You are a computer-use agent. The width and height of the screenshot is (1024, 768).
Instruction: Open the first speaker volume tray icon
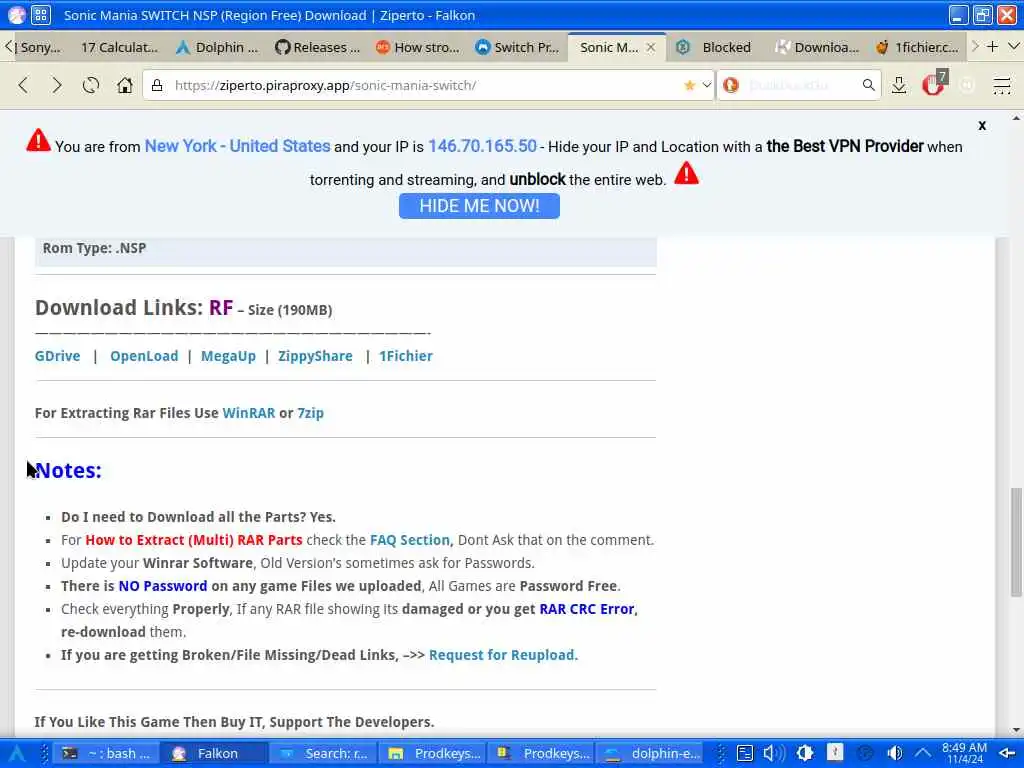774,754
